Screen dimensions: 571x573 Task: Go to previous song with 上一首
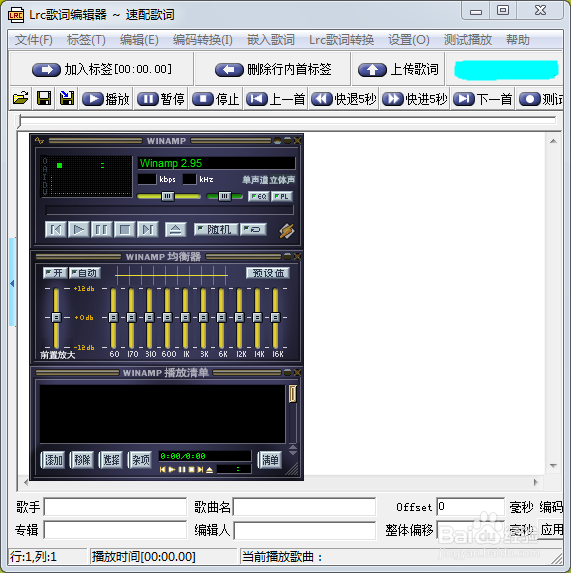coord(276,99)
